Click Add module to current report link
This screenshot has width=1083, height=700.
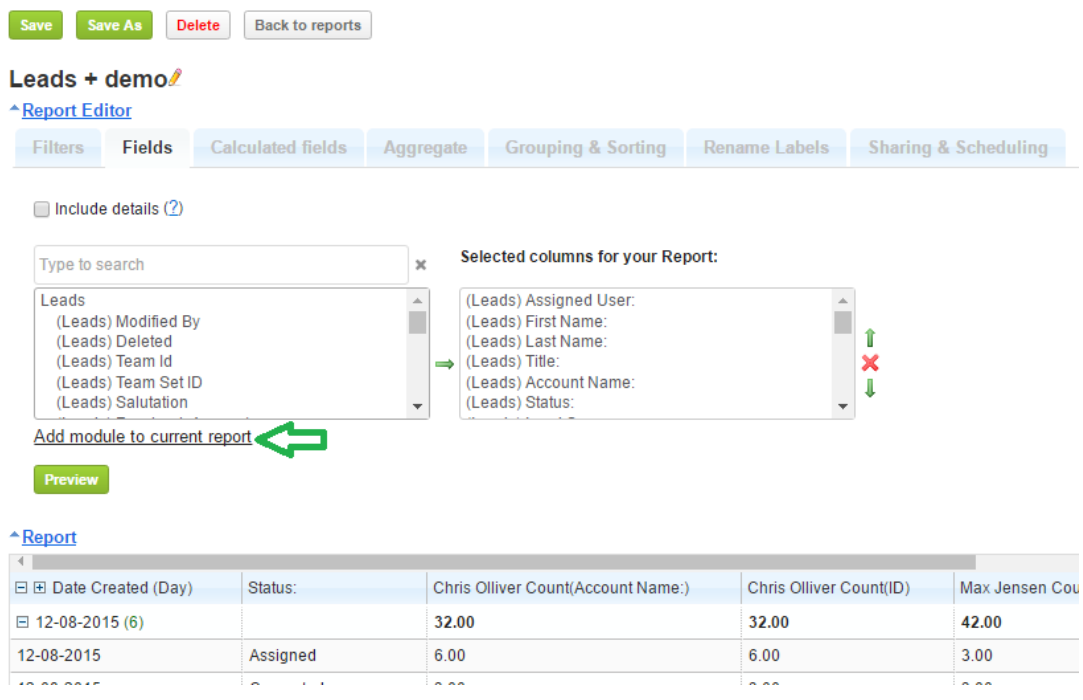click(143, 437)
